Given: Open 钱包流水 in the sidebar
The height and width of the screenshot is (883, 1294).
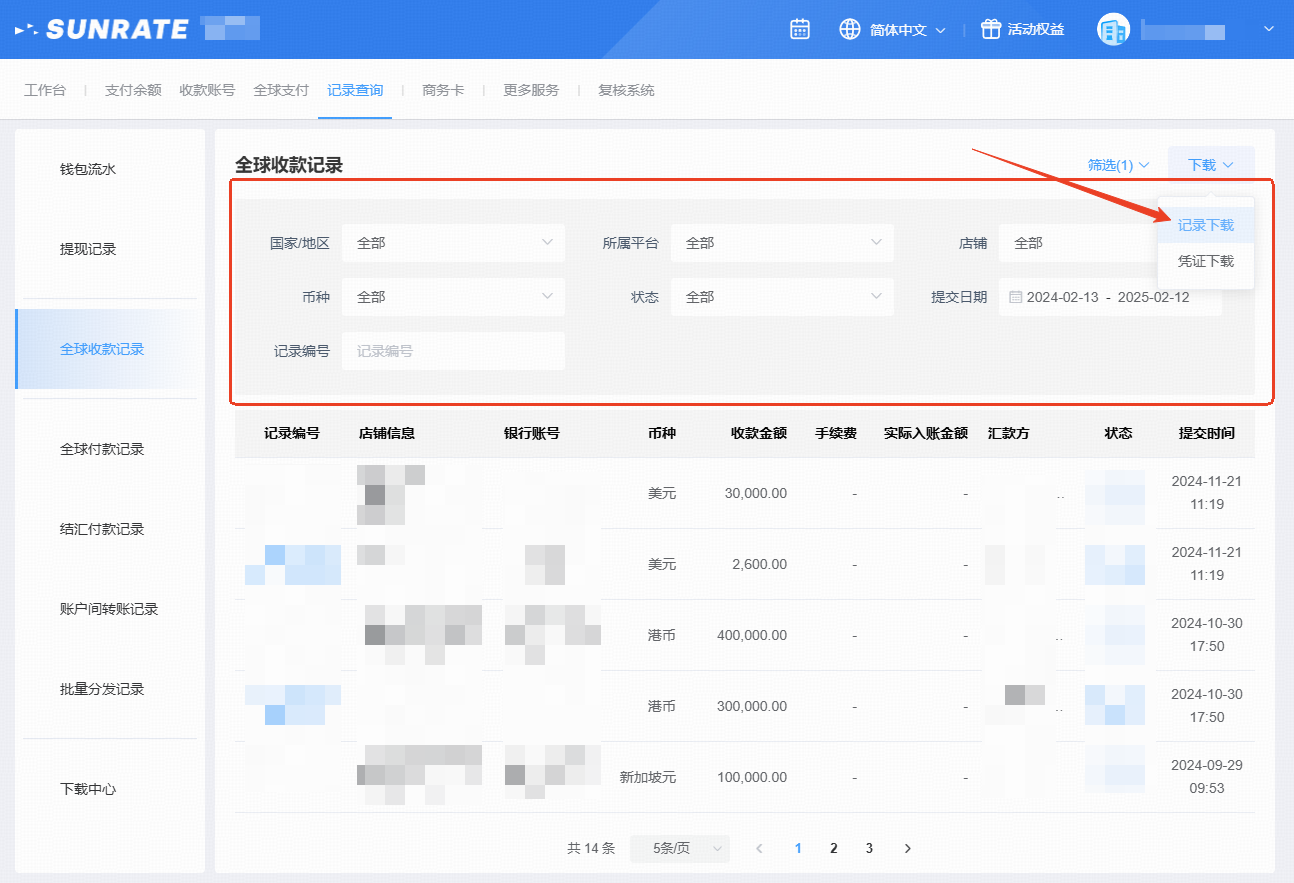Looking at the screenshot, I should [88, 169].
